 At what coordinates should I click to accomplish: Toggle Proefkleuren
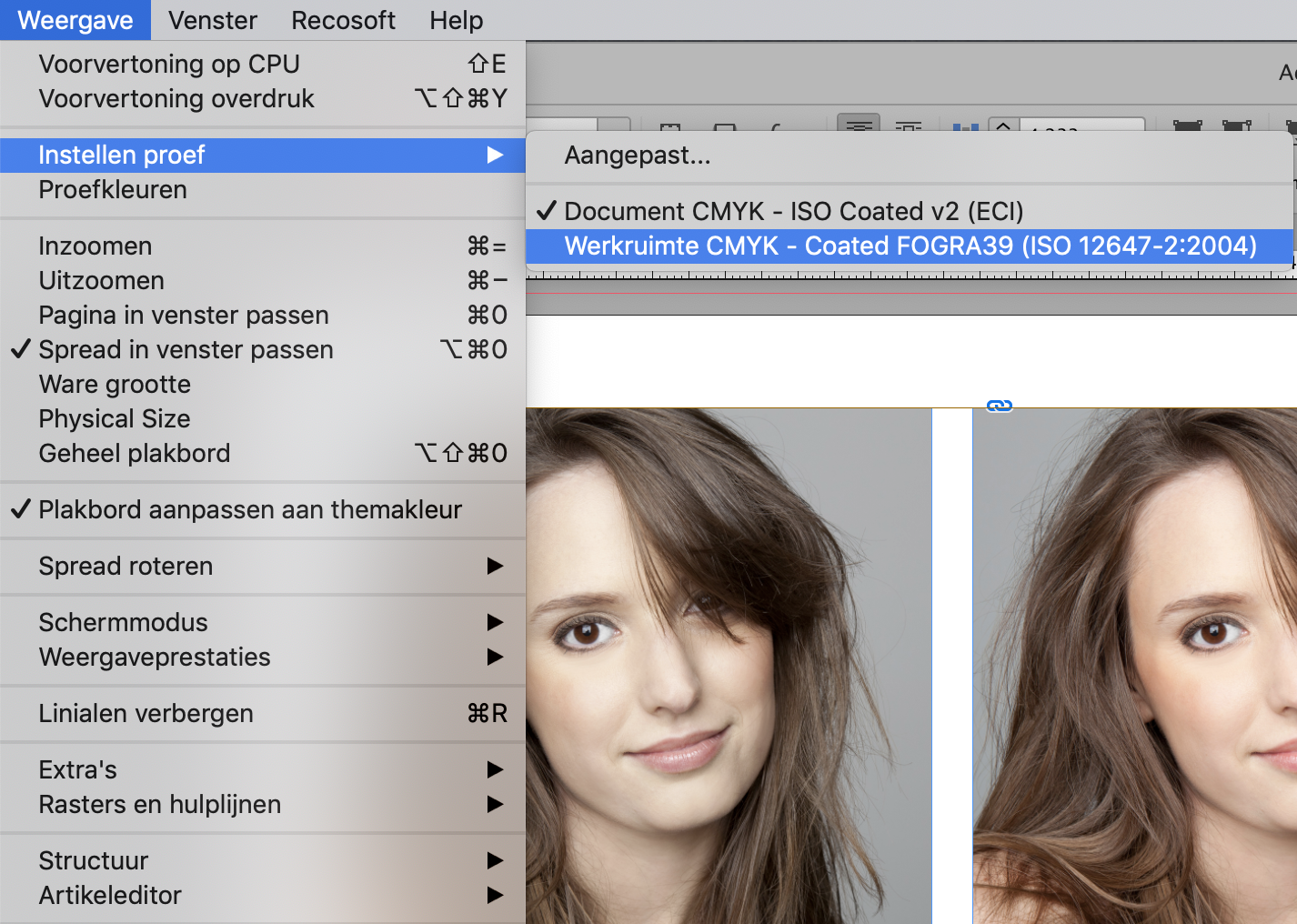263,189
